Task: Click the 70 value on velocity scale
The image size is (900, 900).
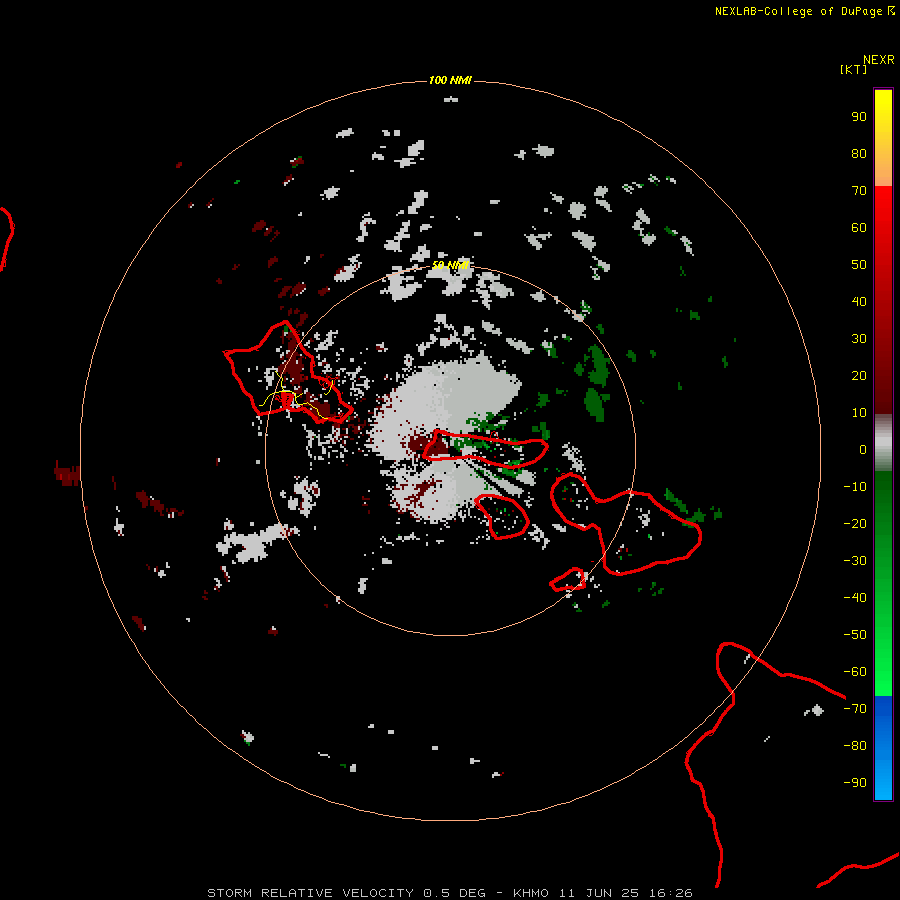Action: pyautogui.click(x=859, y=191)
